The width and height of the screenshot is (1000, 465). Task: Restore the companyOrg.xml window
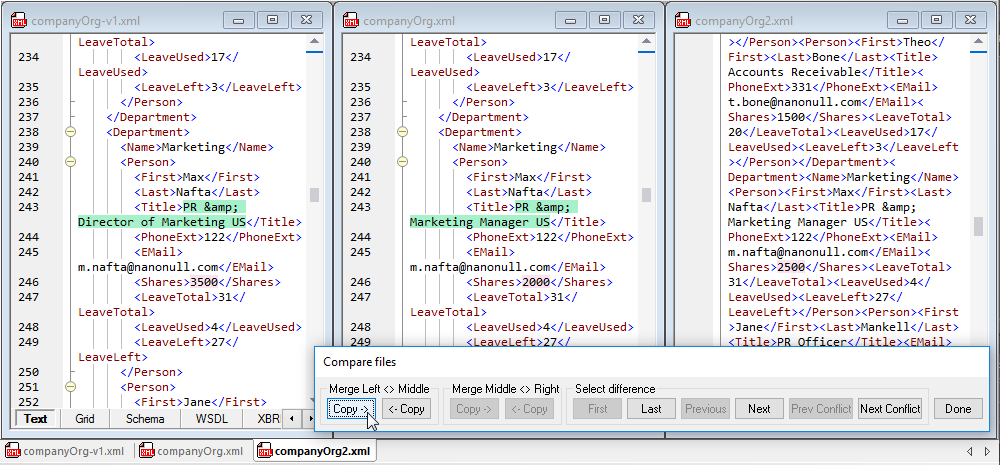(603, 19)
